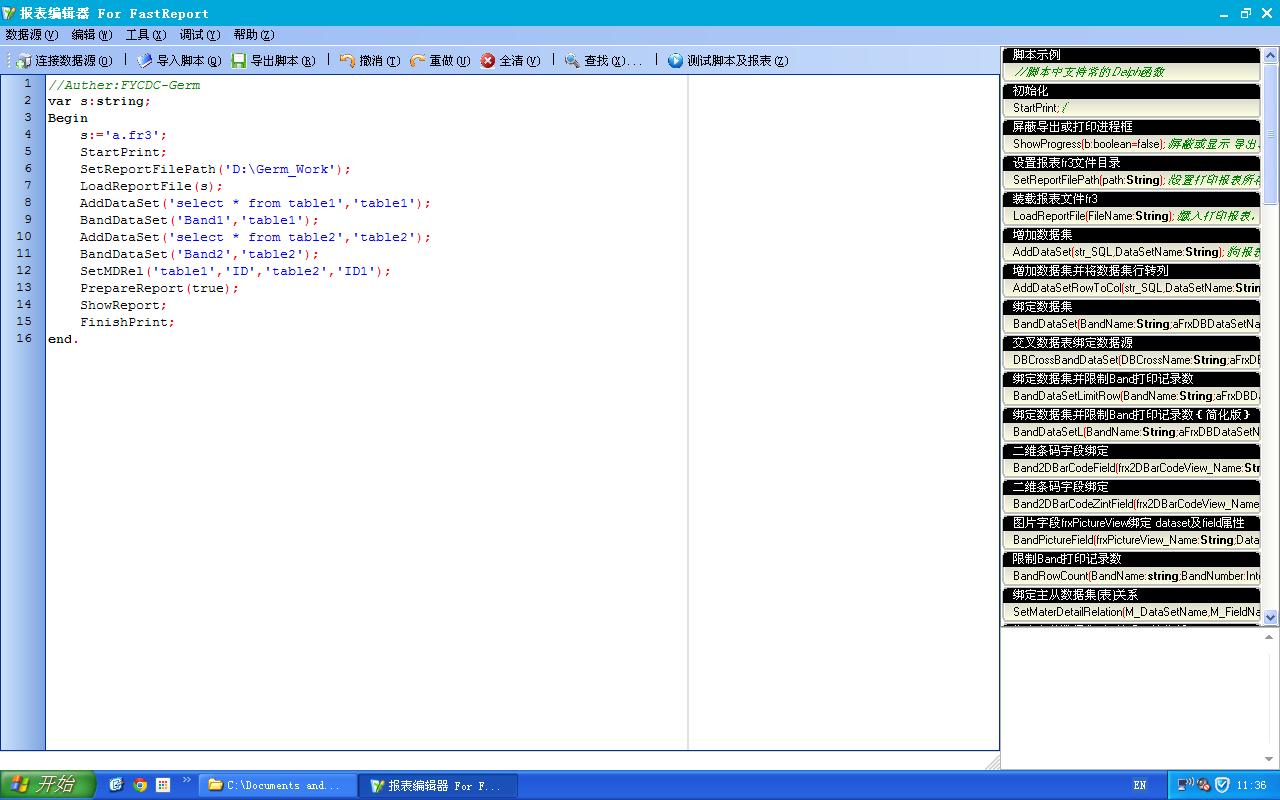
Task: Click the Band2DBarCodeZintField snippet entry
Action: [x=1131, y=503]
